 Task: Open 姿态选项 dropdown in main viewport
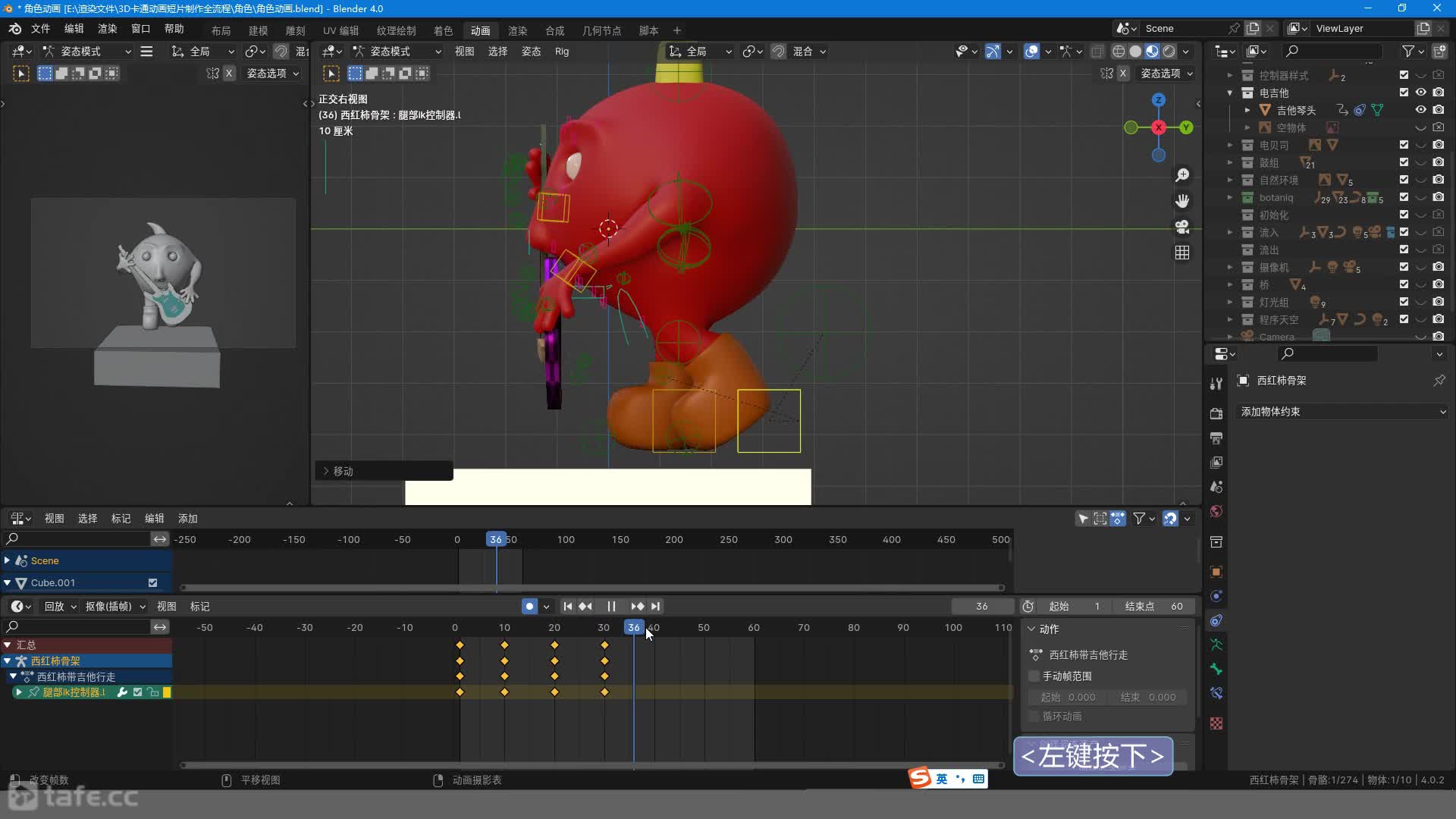pyautogui.click(x=1166, y=74)
